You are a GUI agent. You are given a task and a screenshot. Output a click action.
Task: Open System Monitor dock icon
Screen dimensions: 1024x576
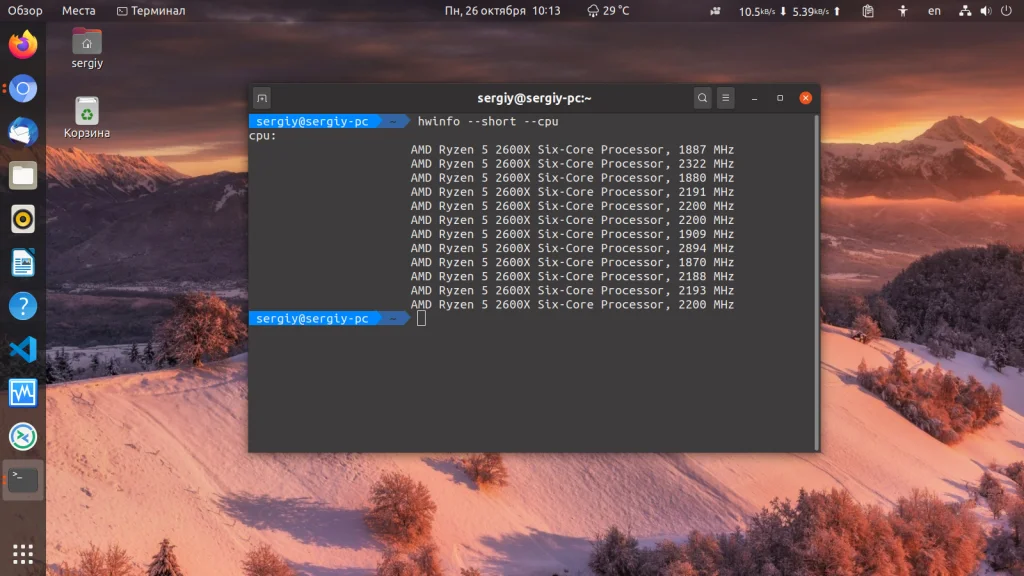(x=23, y=393)
